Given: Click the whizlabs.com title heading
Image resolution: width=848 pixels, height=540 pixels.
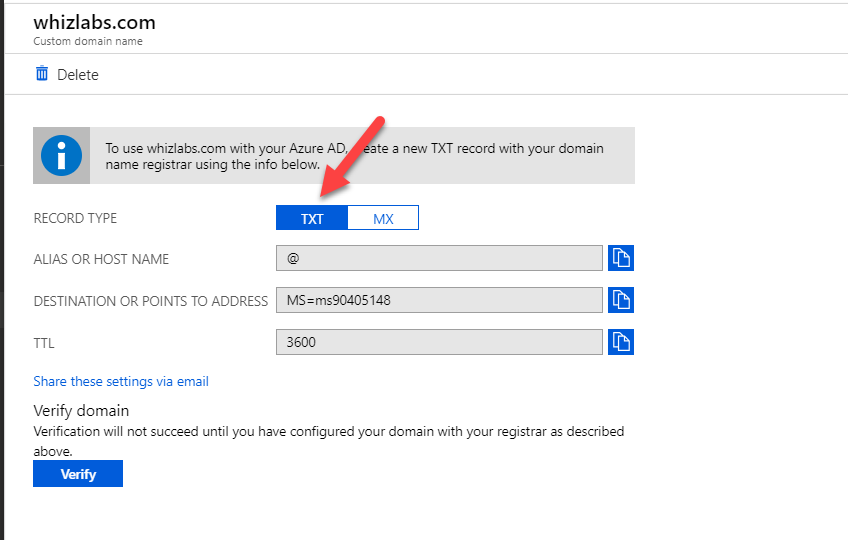Looking at the screenshot, I should [95, 22].
